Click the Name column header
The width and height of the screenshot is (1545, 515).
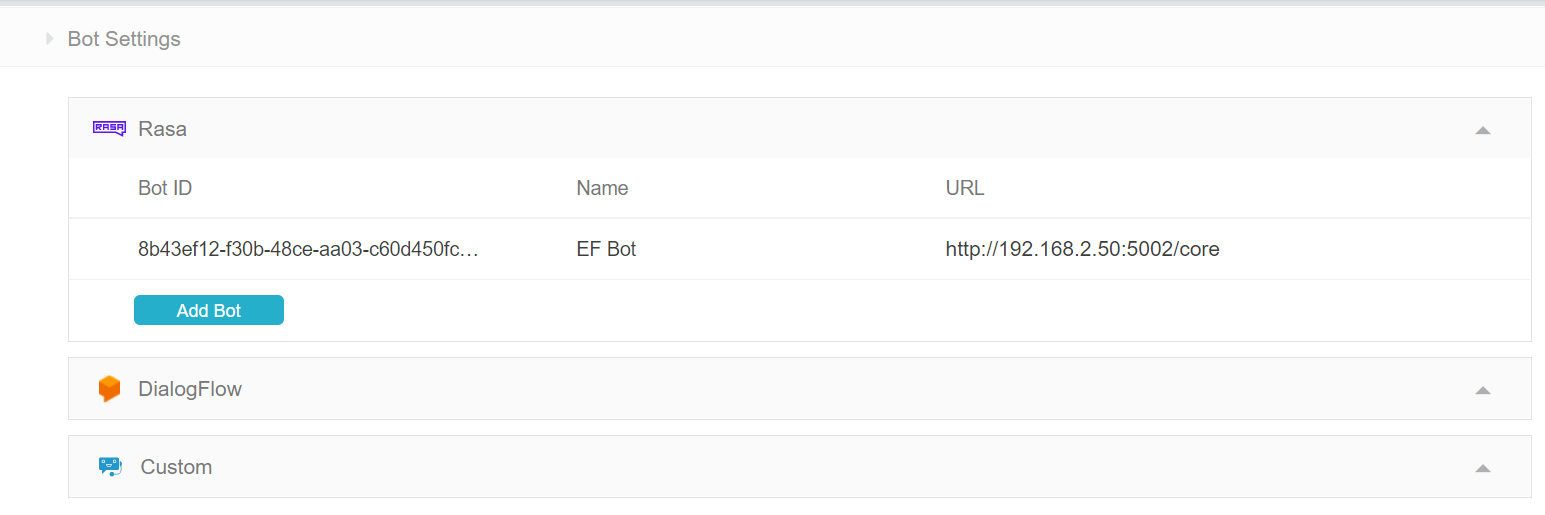tap(602, 188)
